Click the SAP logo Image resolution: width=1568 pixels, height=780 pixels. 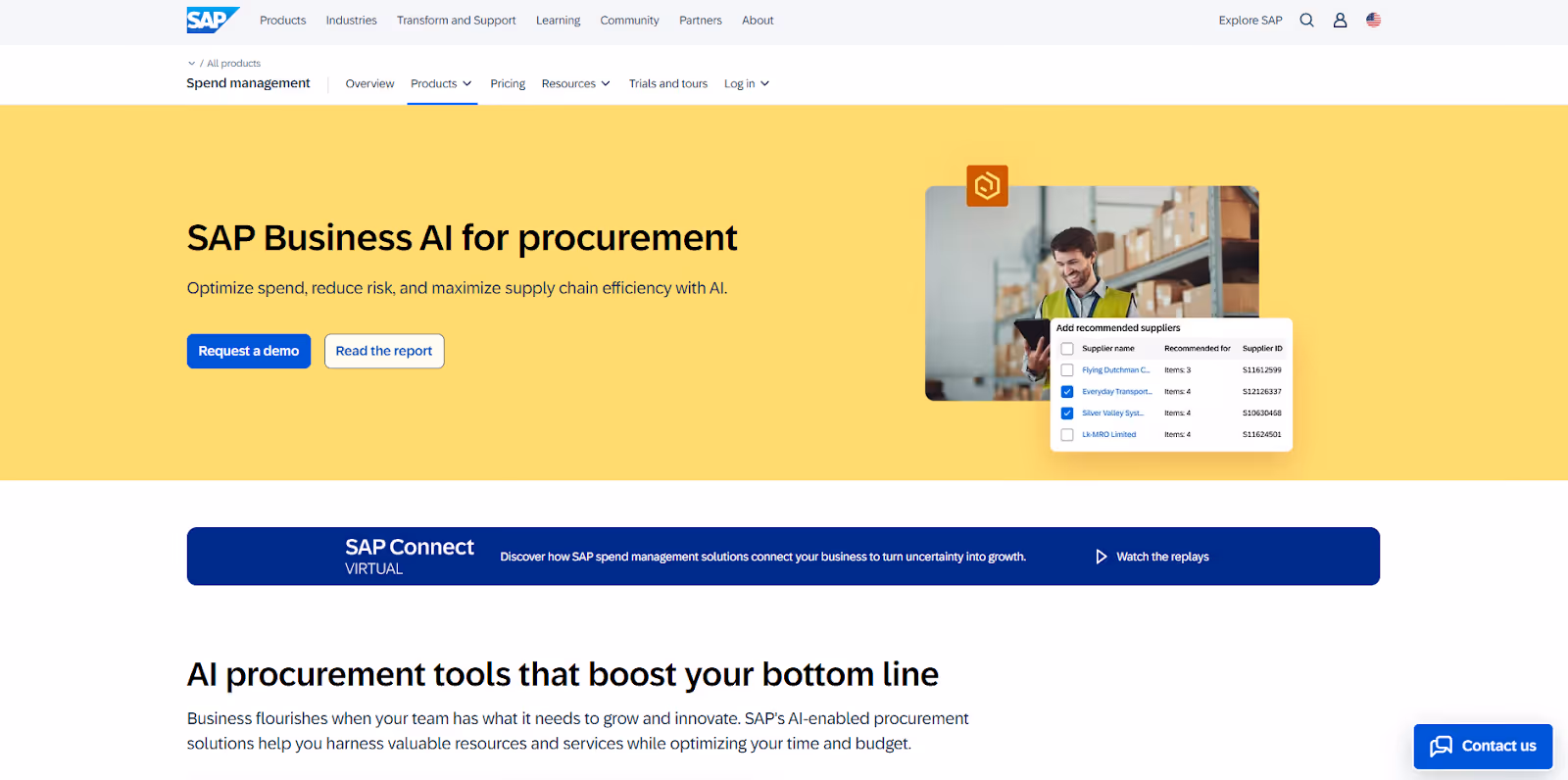point(213,20)
